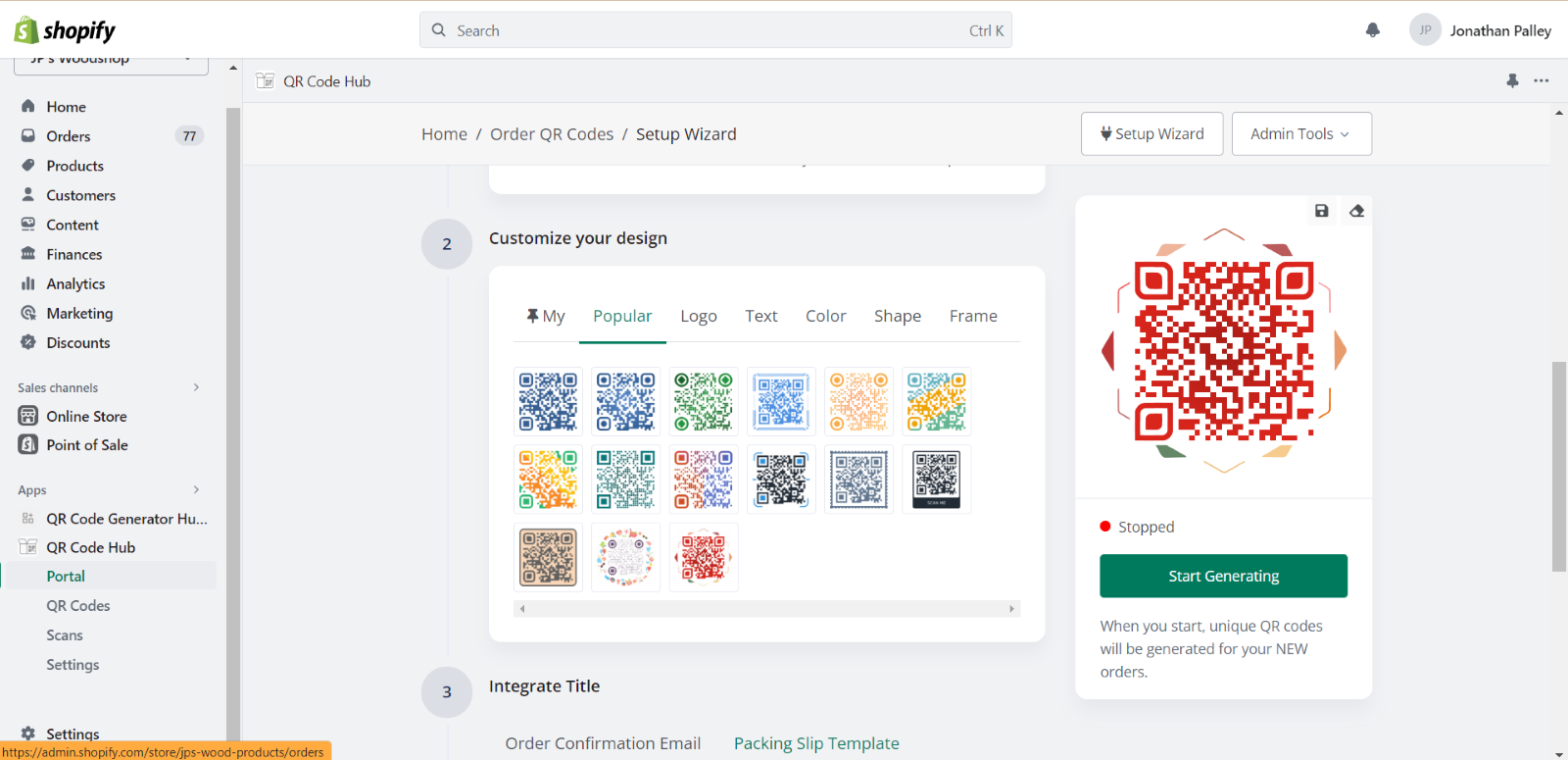Viewport: 1568px width, 760px height.
Task: Select the circular dotted QR design
Action: coord(625,557)
